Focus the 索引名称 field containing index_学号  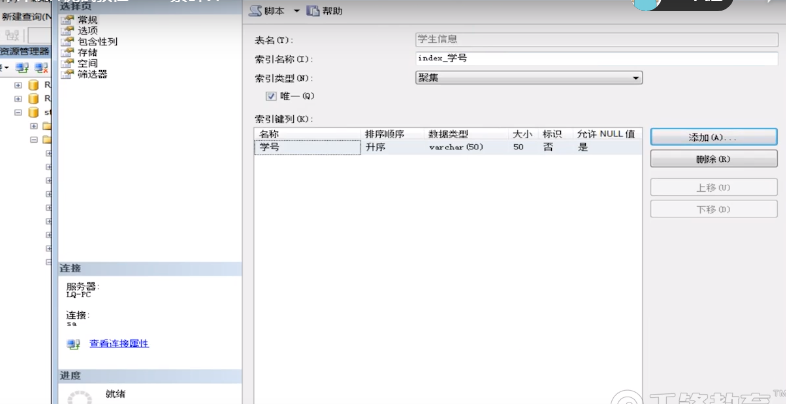point(597,59)
